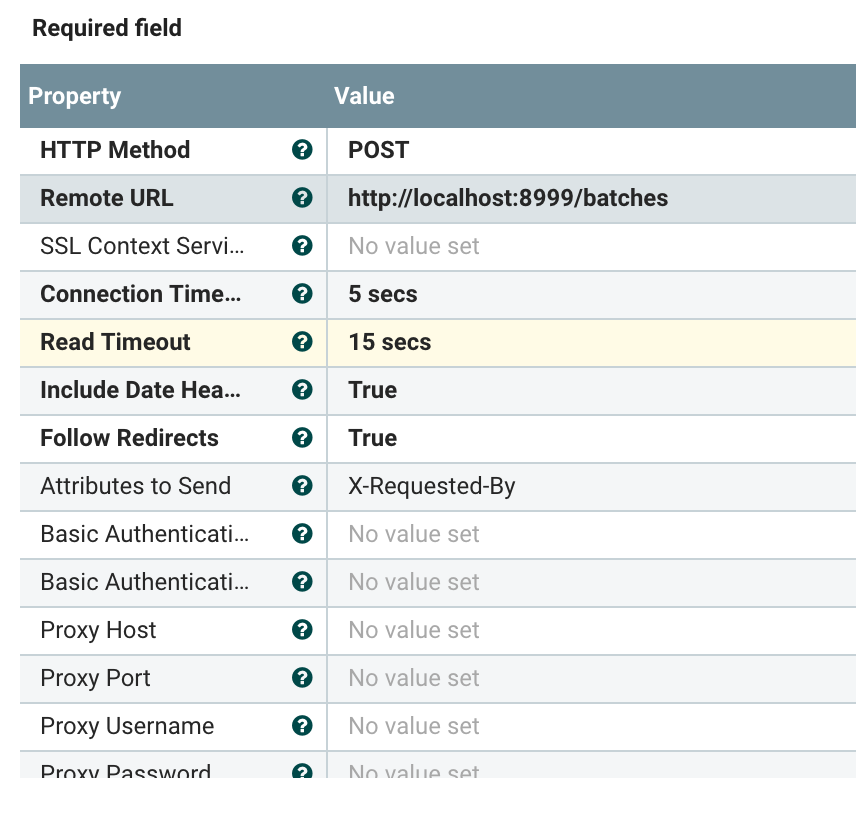
Task: Click the X-Requested-By attribute value
Action: point(432,486)
